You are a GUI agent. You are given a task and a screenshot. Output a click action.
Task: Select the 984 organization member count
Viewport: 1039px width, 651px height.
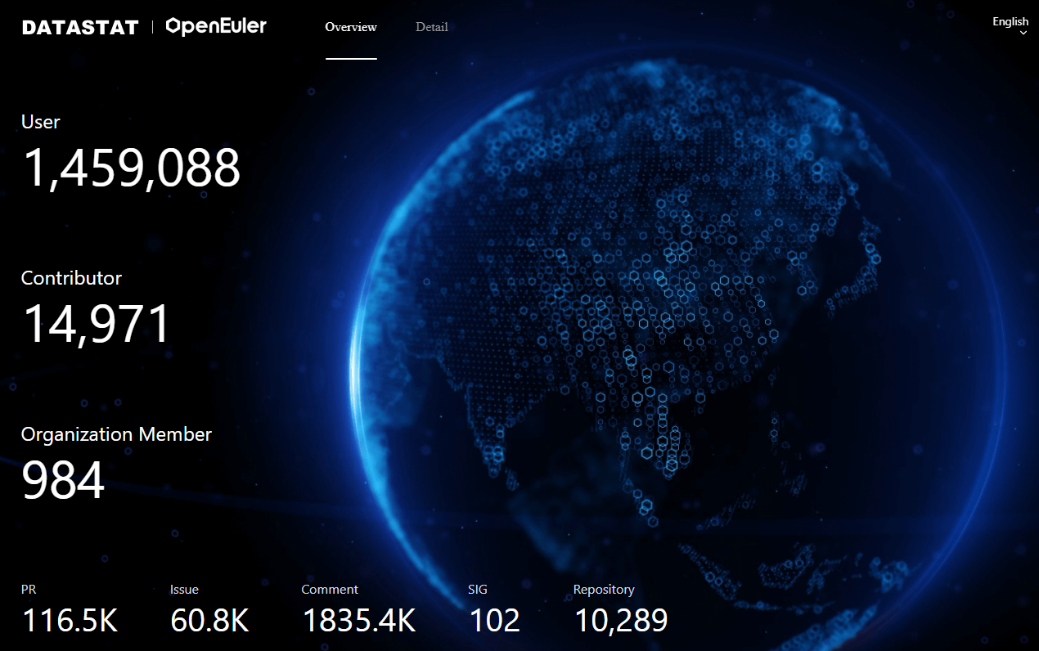pos(63,481)
